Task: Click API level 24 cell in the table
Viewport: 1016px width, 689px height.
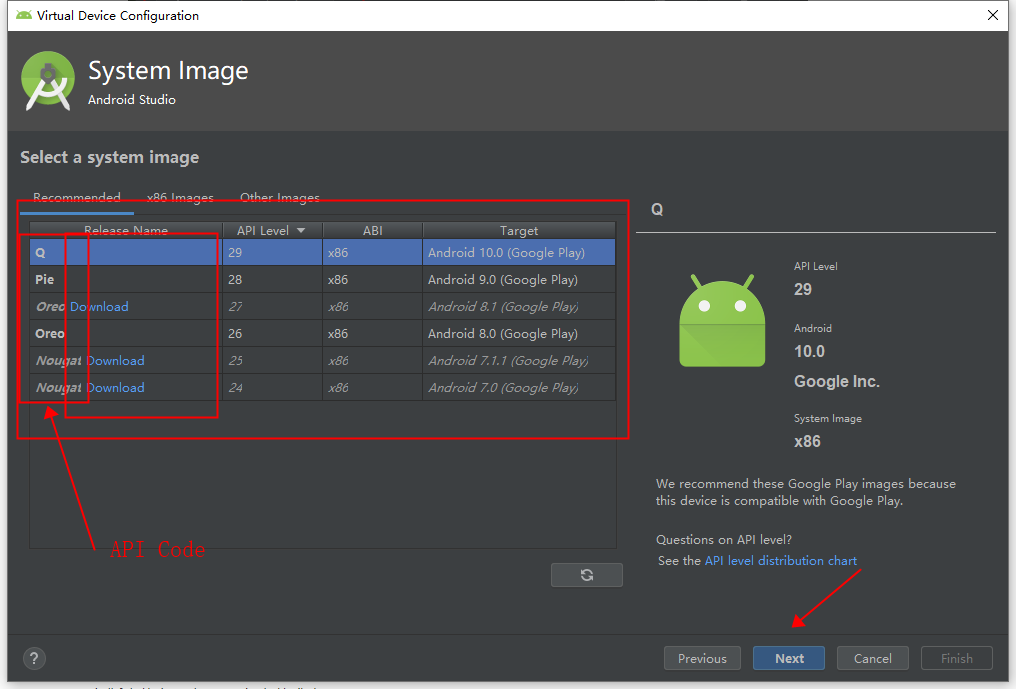Action: pos(272,388)
